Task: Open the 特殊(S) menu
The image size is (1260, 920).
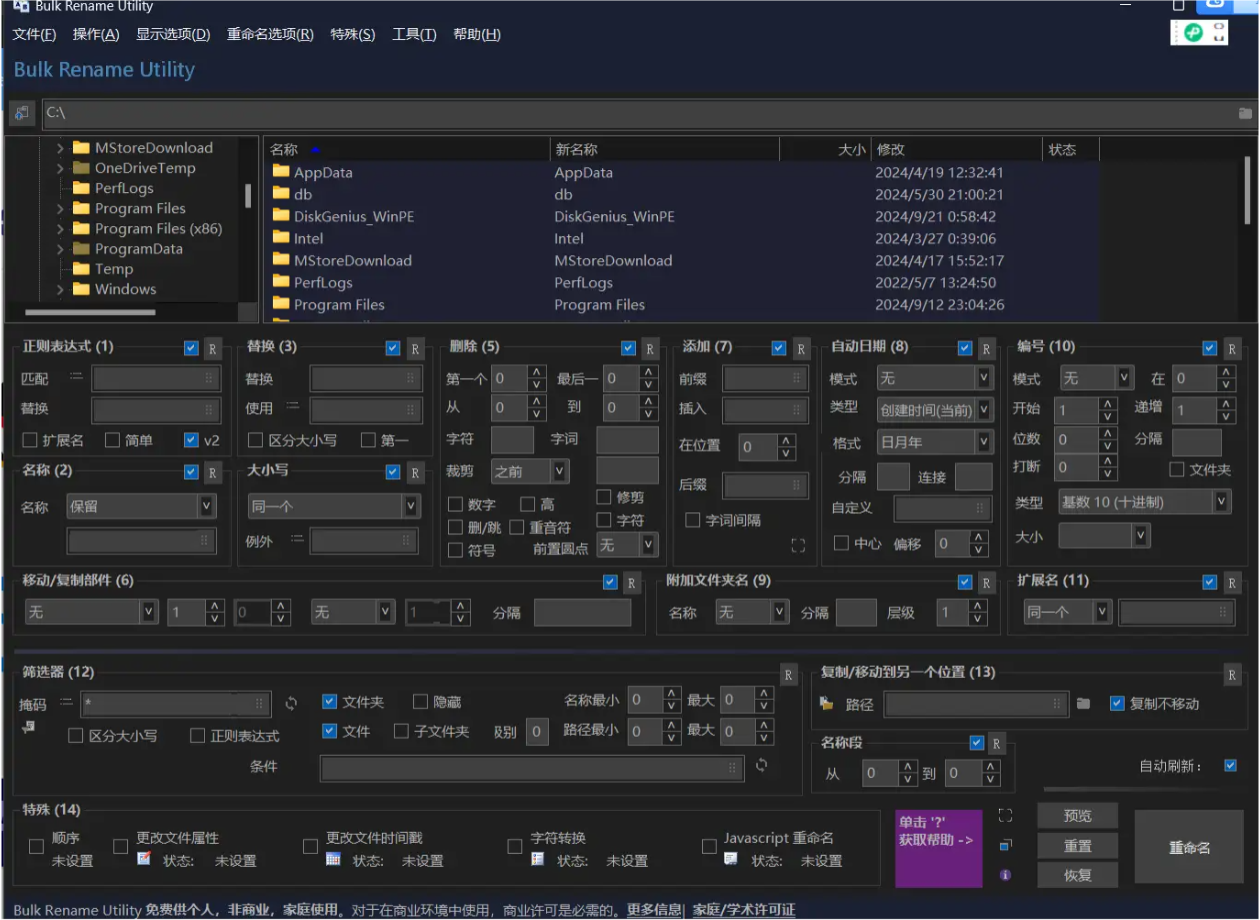Action: point(353,34)
